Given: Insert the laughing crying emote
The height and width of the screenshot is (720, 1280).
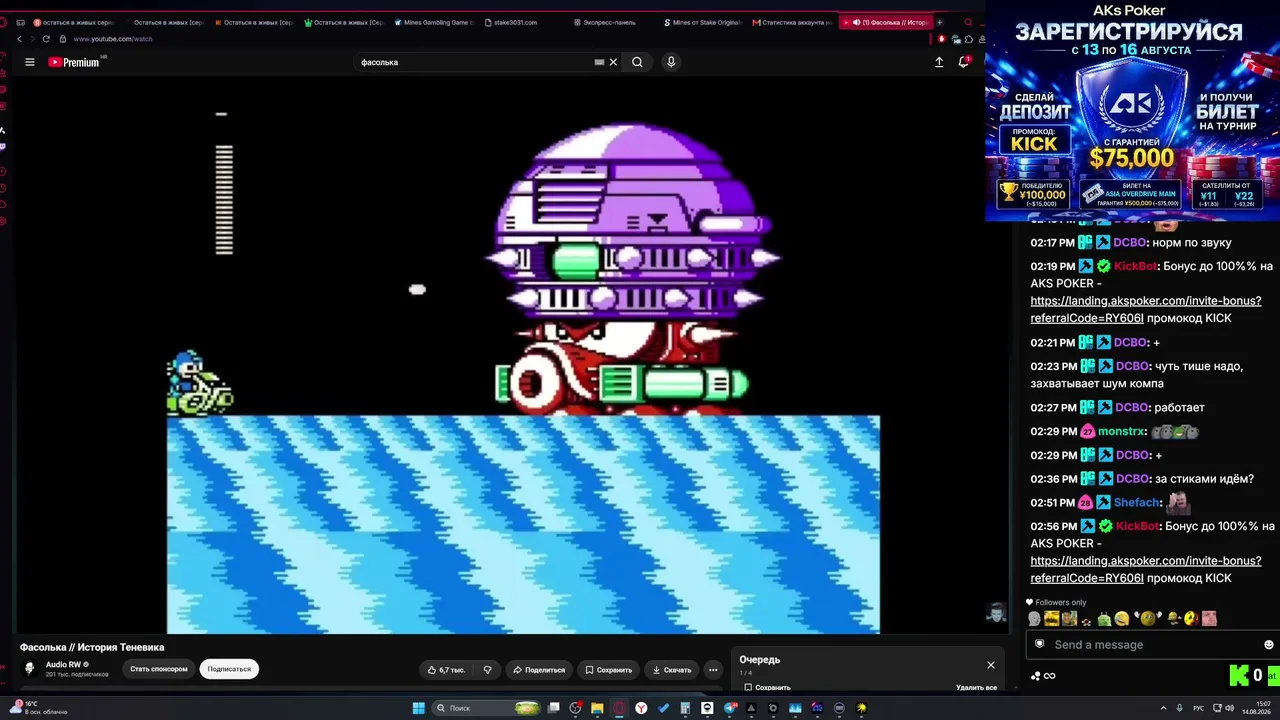Looking at the screenshot, I should (1121, 619).
